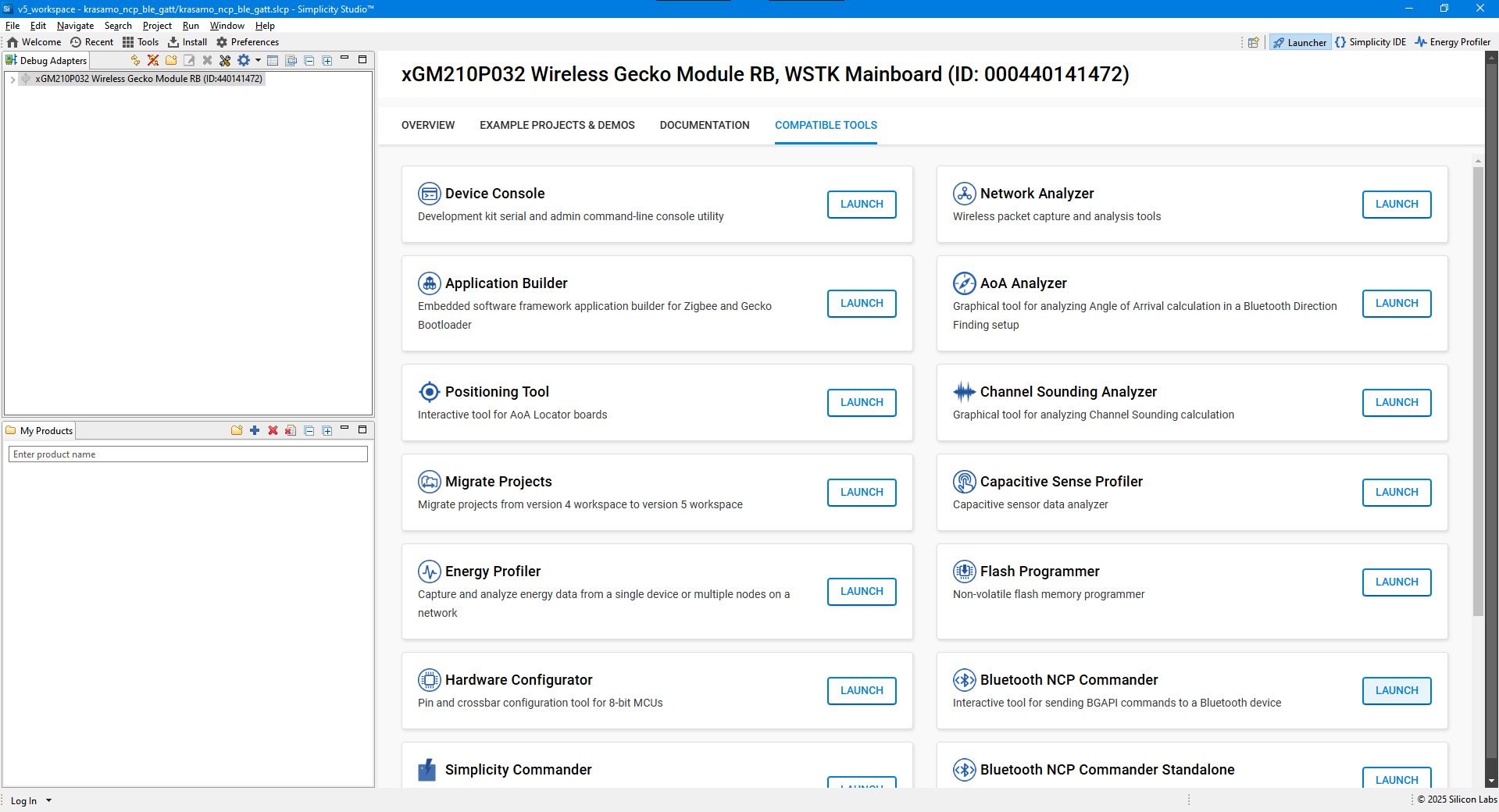Launch the AoA Analyzer tool
Image resolution: width=1499 pixels, height=812 pixels.
click(x=1397, y=304)
